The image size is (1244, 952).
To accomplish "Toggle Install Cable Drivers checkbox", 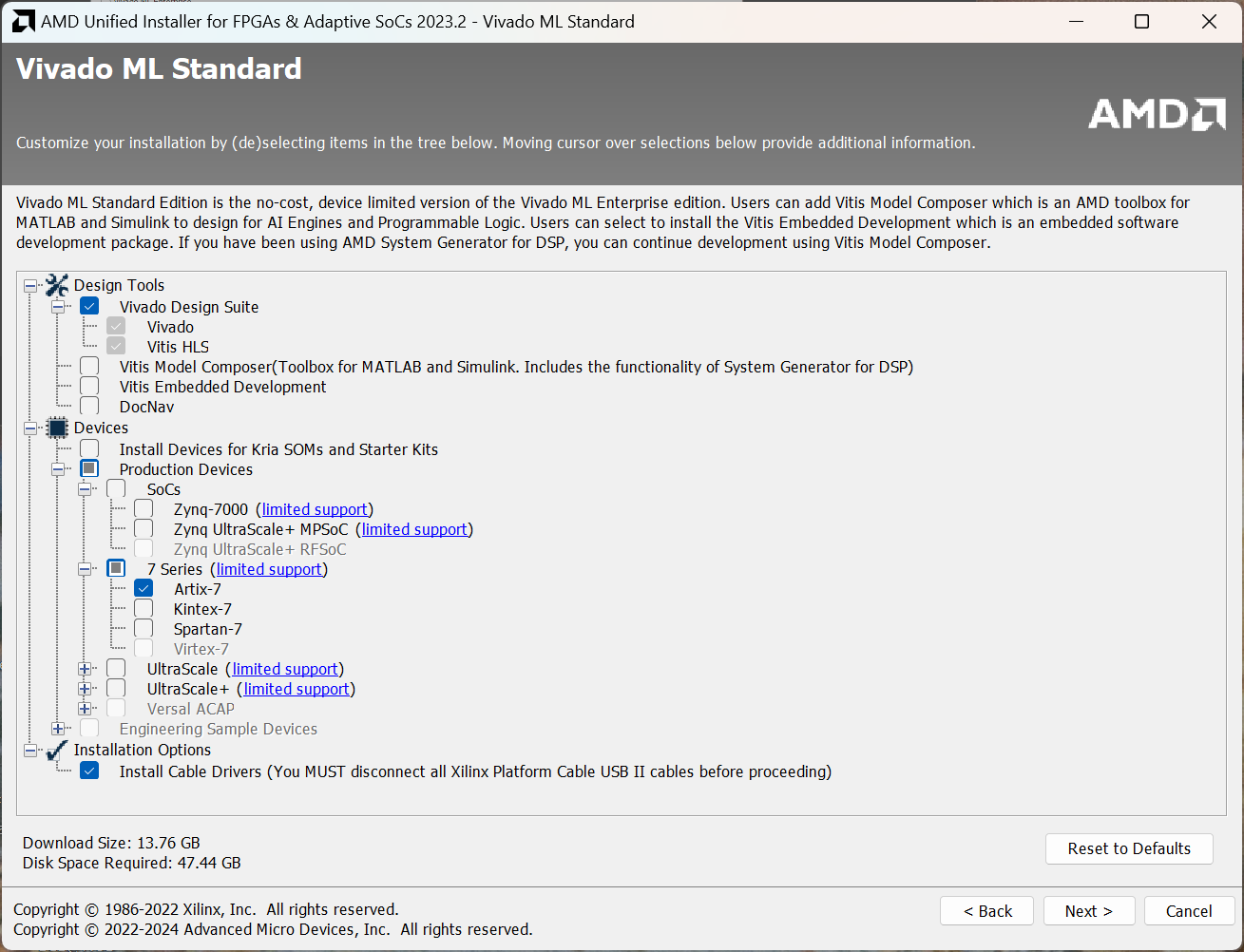I will point(89,771).
